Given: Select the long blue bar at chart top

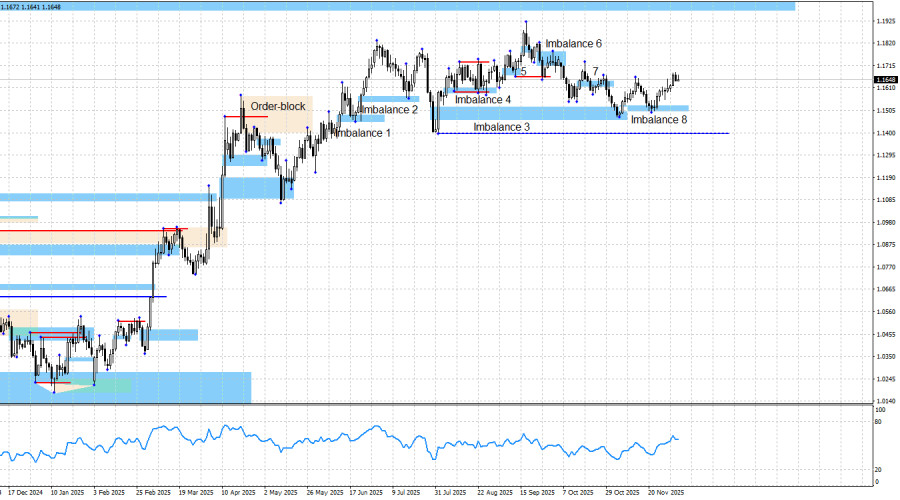Looking at the screenshot, I should pyautogui.click(x=397, y=6).
